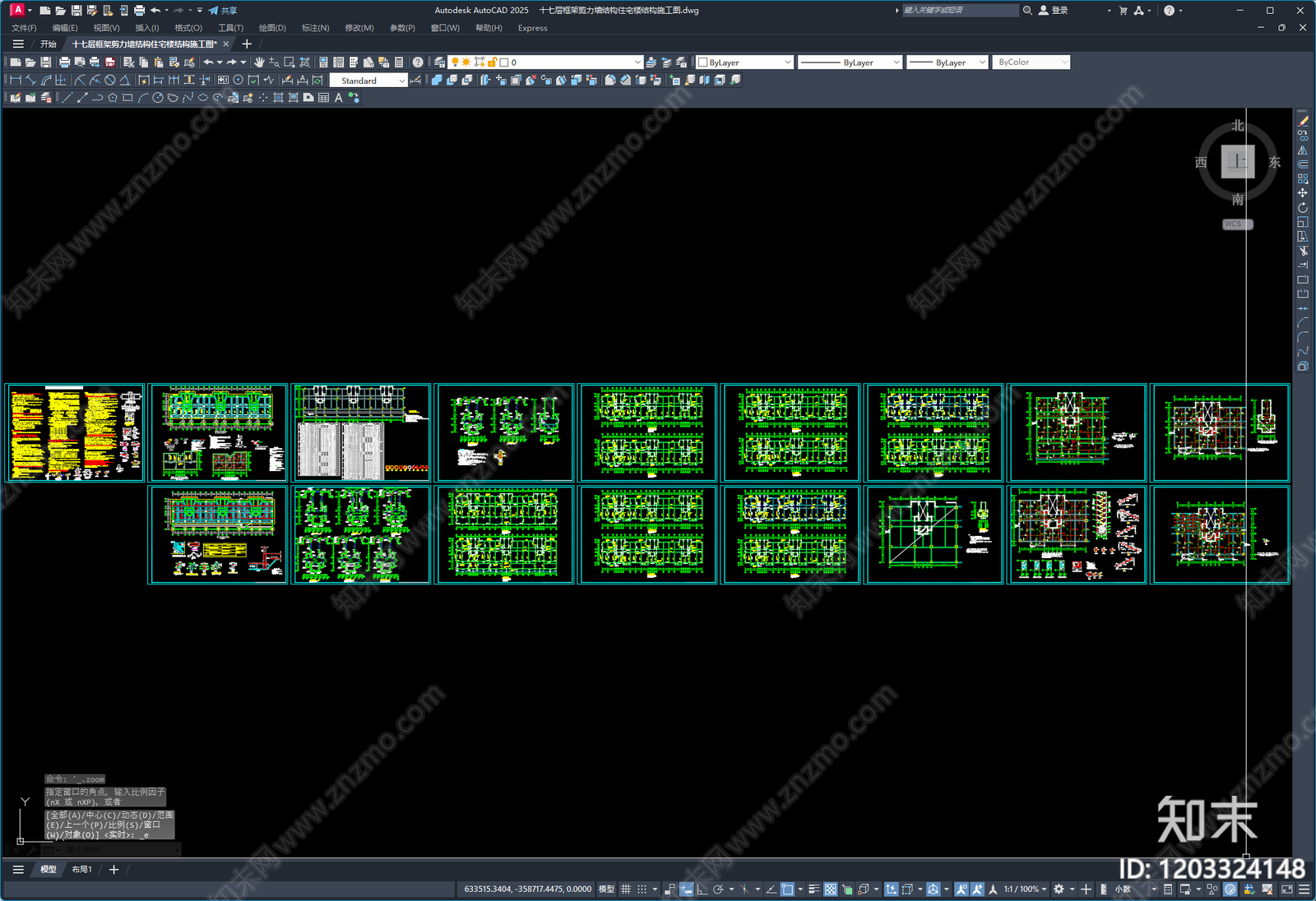The image size is (1316, 901).
Task: Toggle ortho mode in status bar
Action: pos(702,889)
